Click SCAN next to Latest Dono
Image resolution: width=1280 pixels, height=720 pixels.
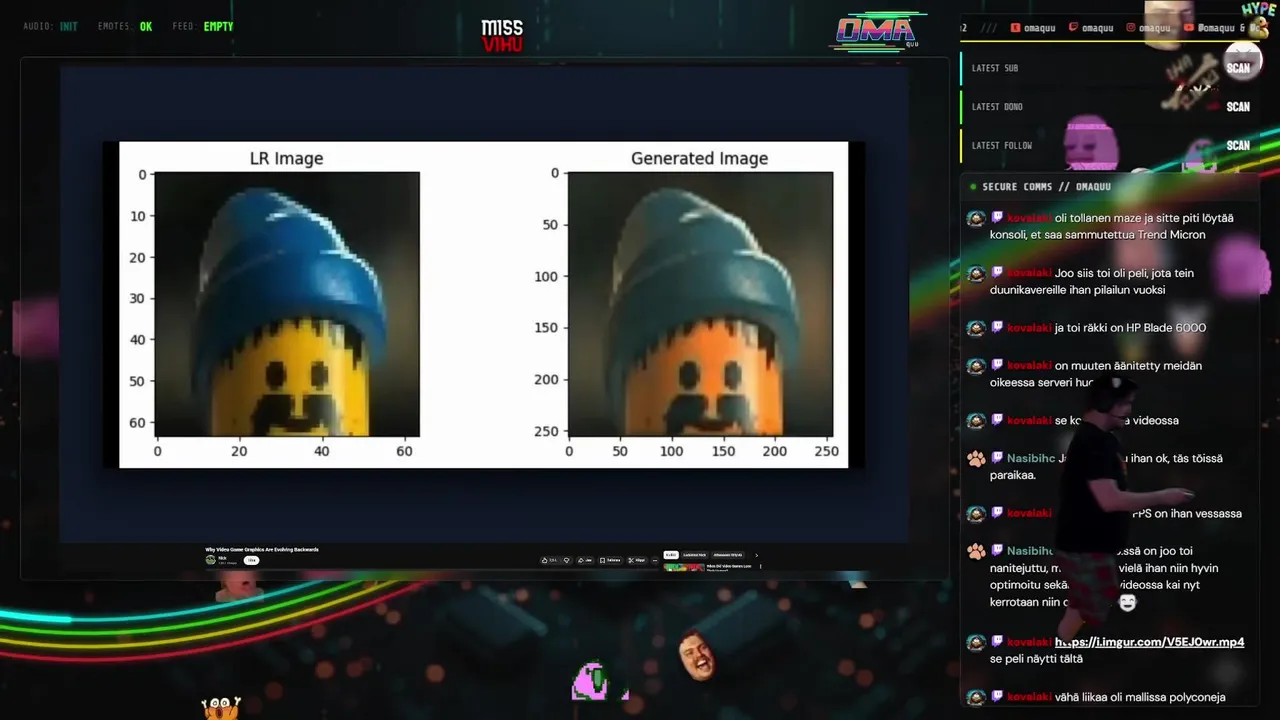(1238, 107)
